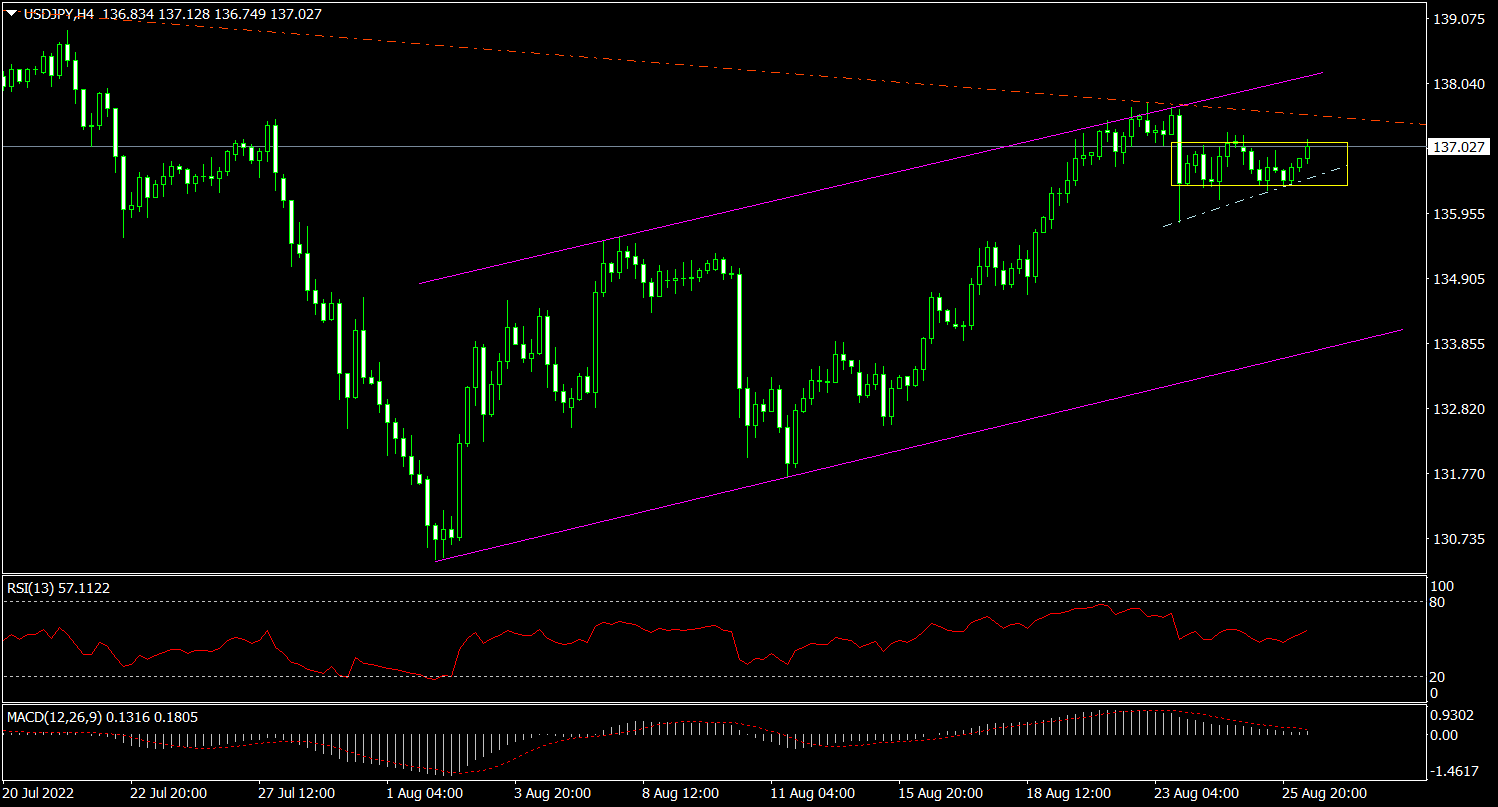Viewport: 1498px width, 807px height.
Task: Select the upper magenta channel line
Action: coord(870,178)
